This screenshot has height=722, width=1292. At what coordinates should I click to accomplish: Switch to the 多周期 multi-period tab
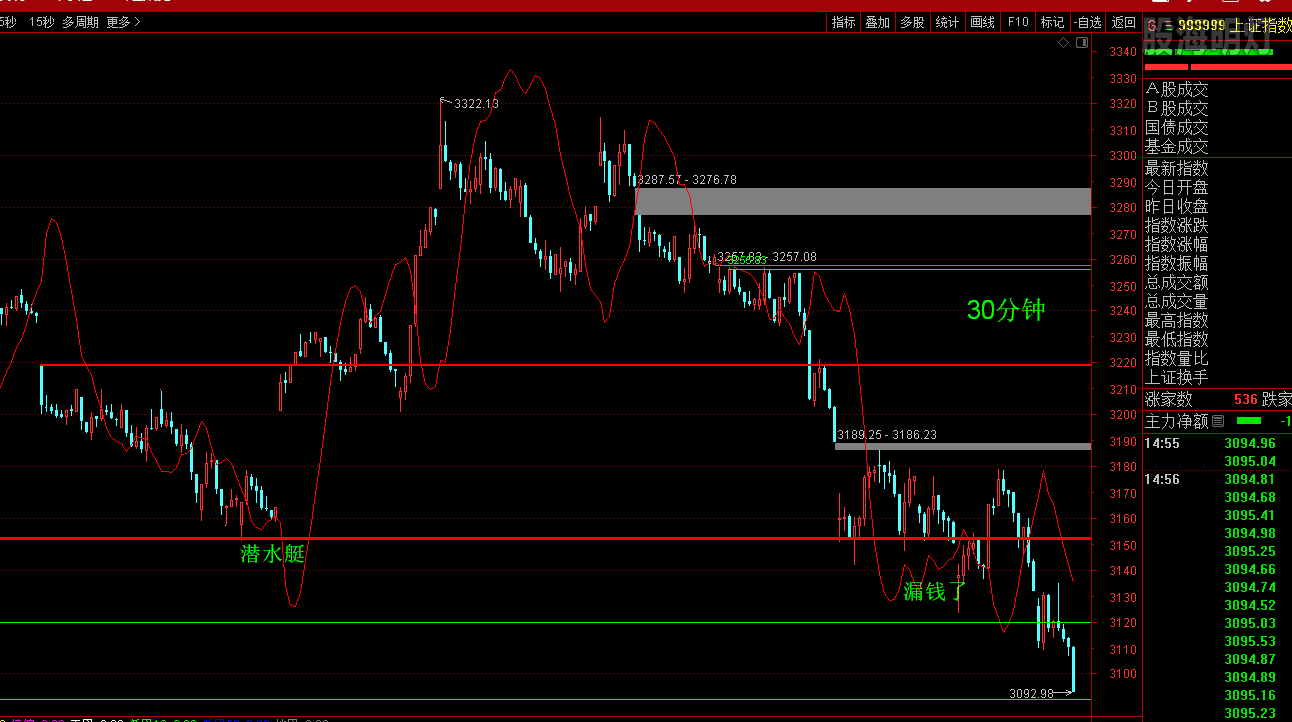pos(80,22)
